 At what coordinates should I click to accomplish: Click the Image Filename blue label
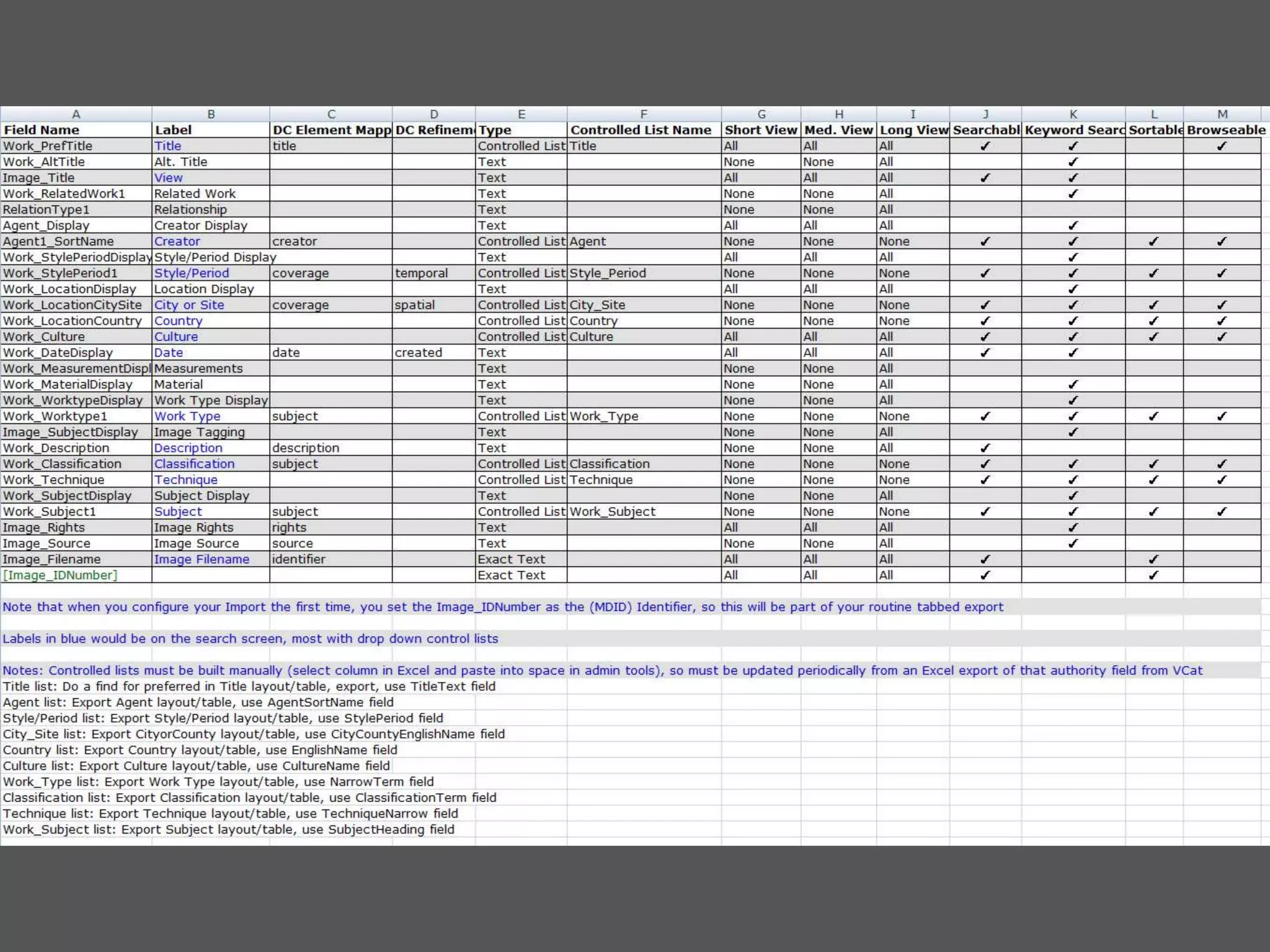[x=202, y=560]
